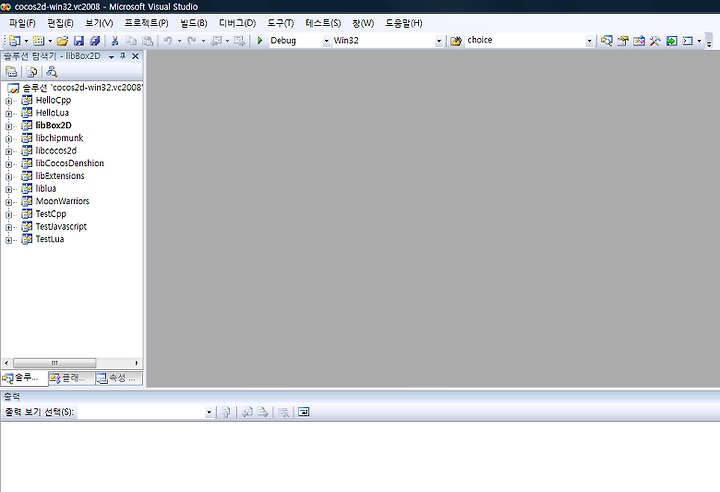The height and width of the screenshot is (492, 720).
Task: Open Toolbox hammer and wrench icon
Action: [x=655, y=41]
